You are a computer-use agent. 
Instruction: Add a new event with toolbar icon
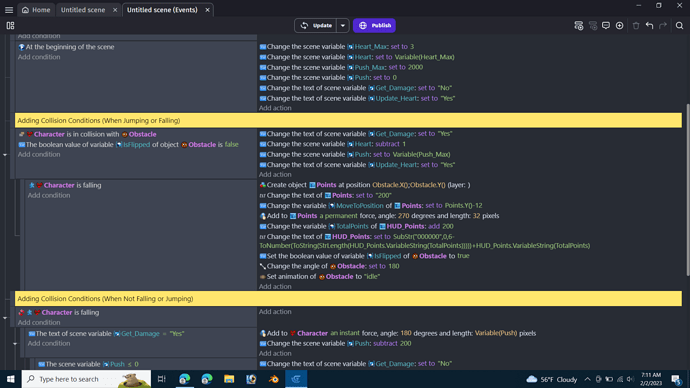tap(579, 26)
